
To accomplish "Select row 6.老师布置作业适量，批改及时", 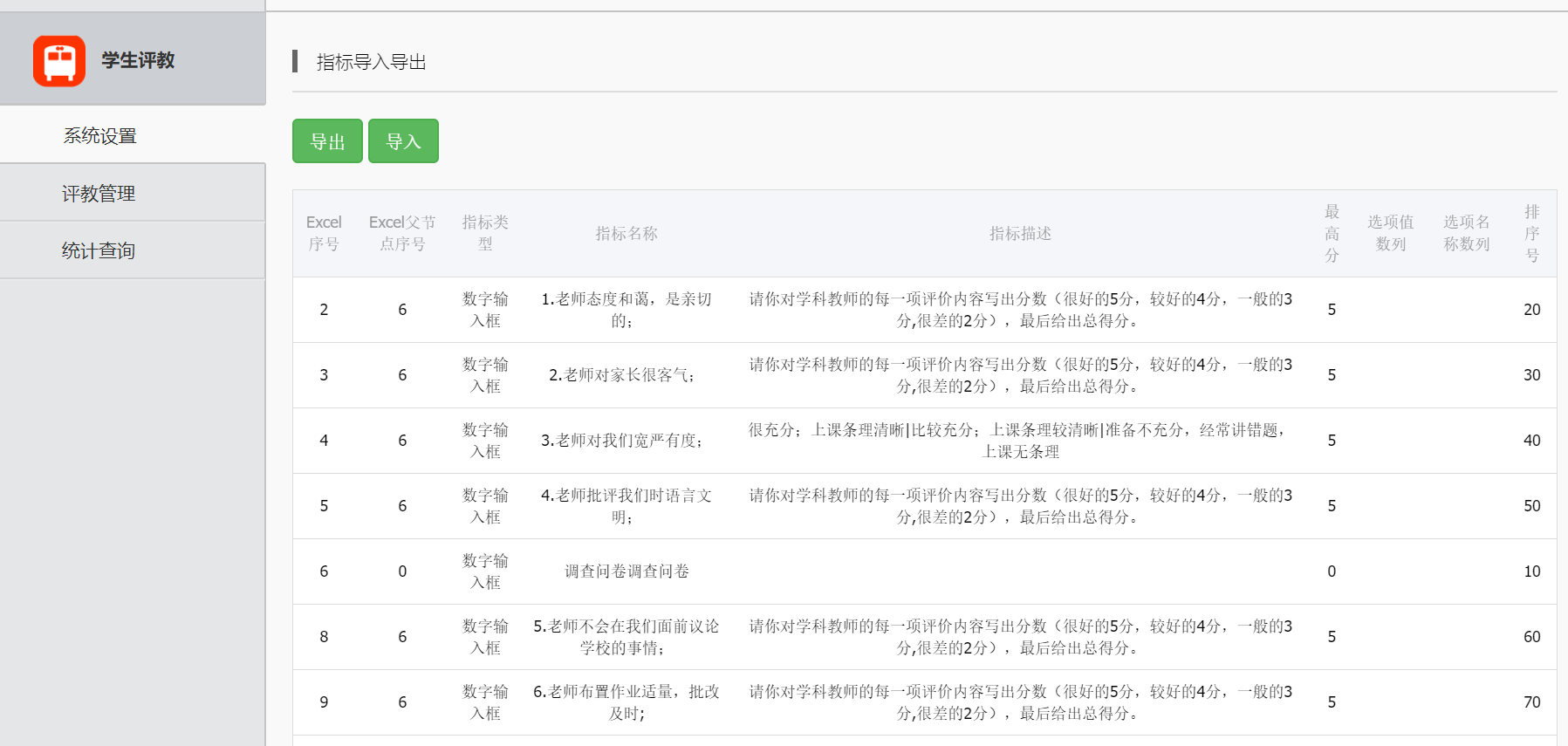I will click(627, 702).
